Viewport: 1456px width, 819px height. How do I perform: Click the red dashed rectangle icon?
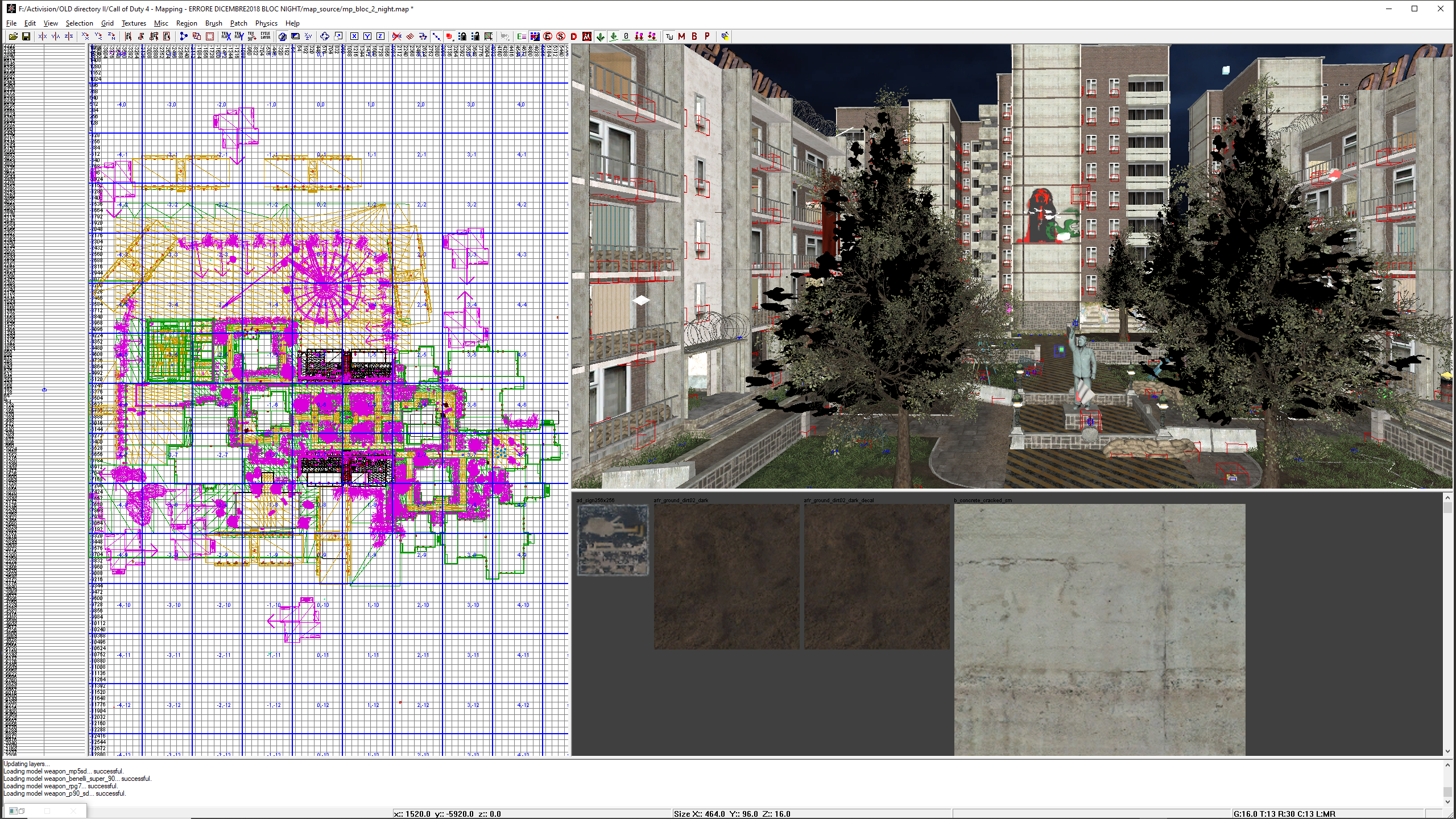[210, 36]
